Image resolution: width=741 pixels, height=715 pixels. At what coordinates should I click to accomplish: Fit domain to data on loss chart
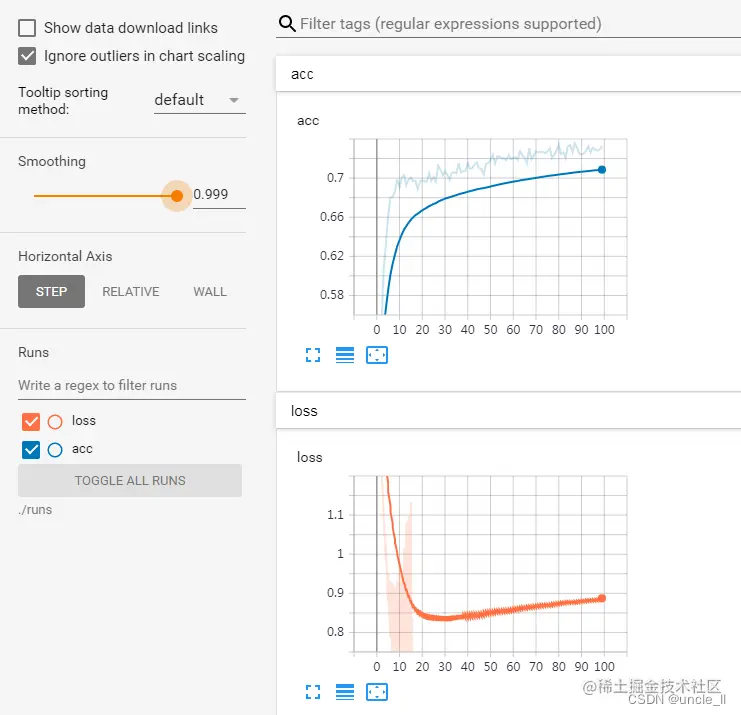377,692
